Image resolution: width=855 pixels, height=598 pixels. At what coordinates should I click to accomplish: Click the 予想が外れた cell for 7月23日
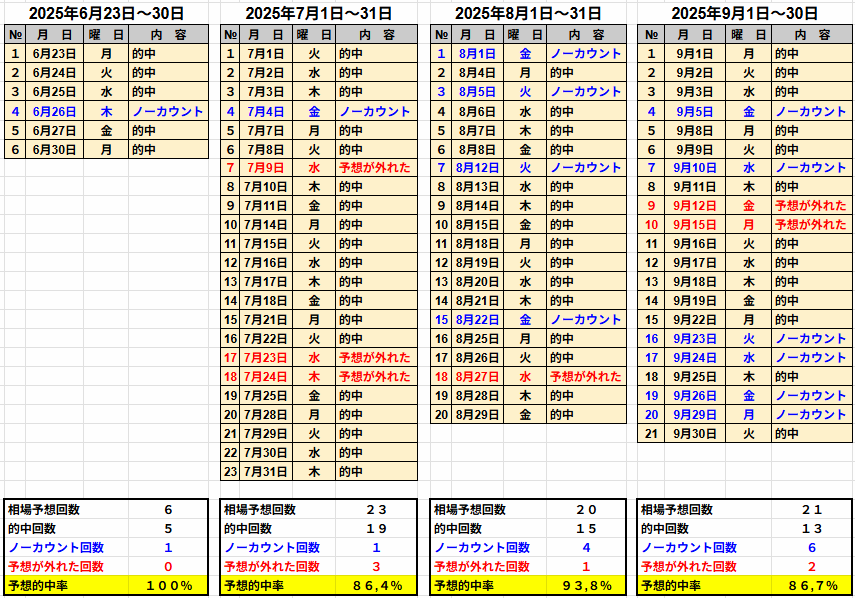374,358
